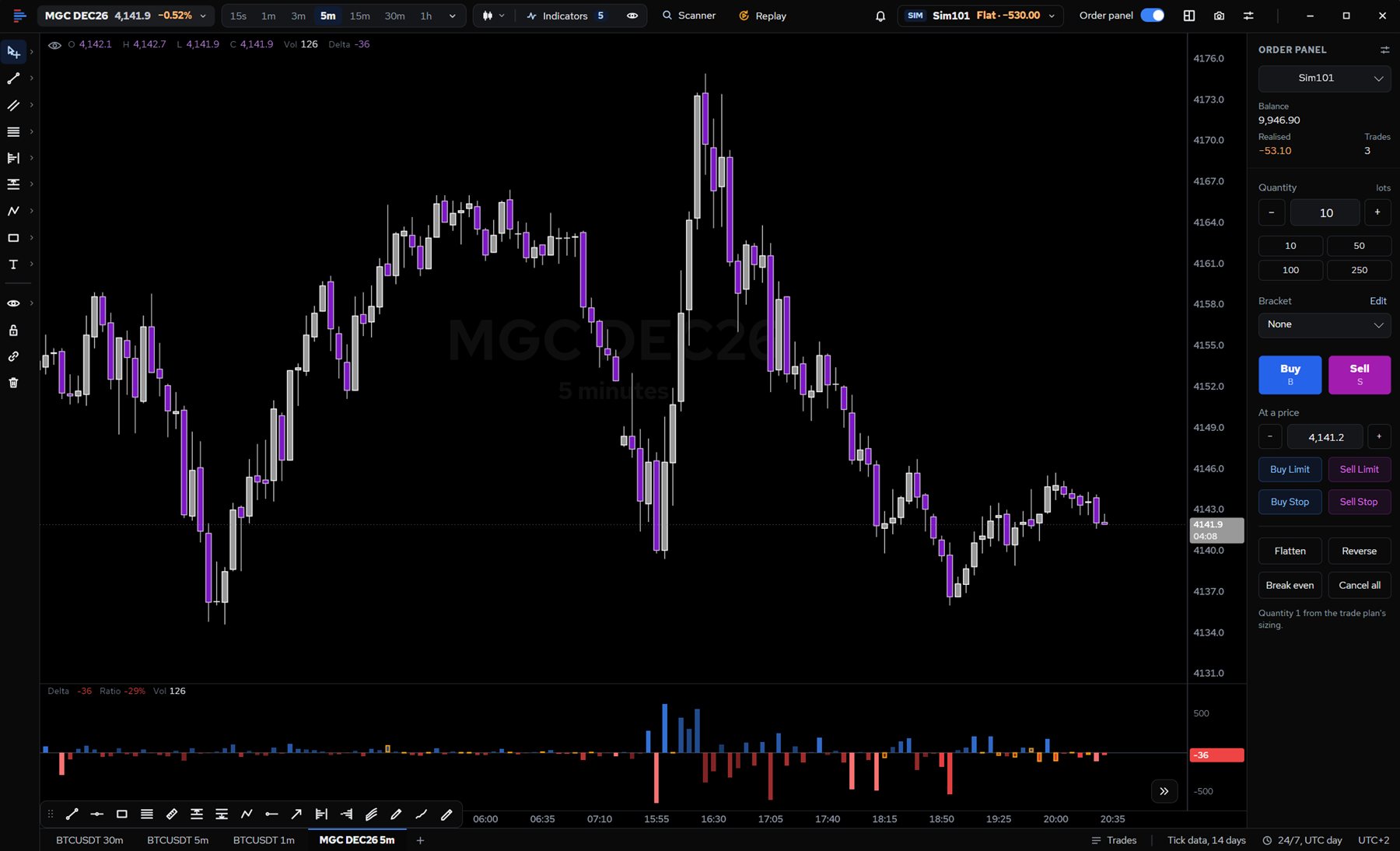The image size is (1400, 851).
Task: Start Replay mode
Action: (762, 16)
